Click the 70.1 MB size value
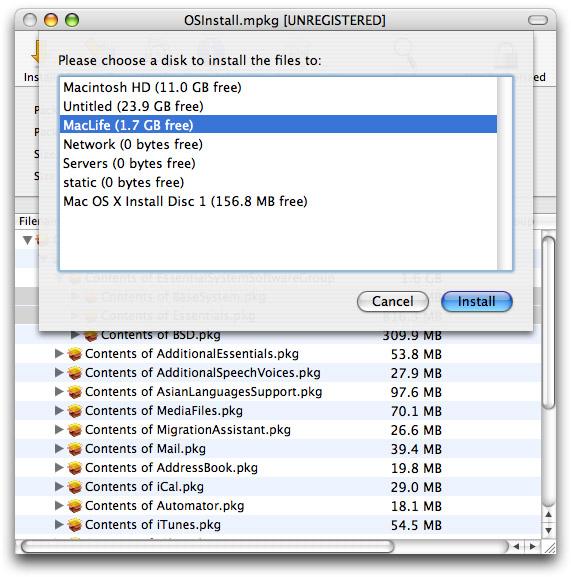The height and width of the screenshot is (577, 571). click(416, 411)
